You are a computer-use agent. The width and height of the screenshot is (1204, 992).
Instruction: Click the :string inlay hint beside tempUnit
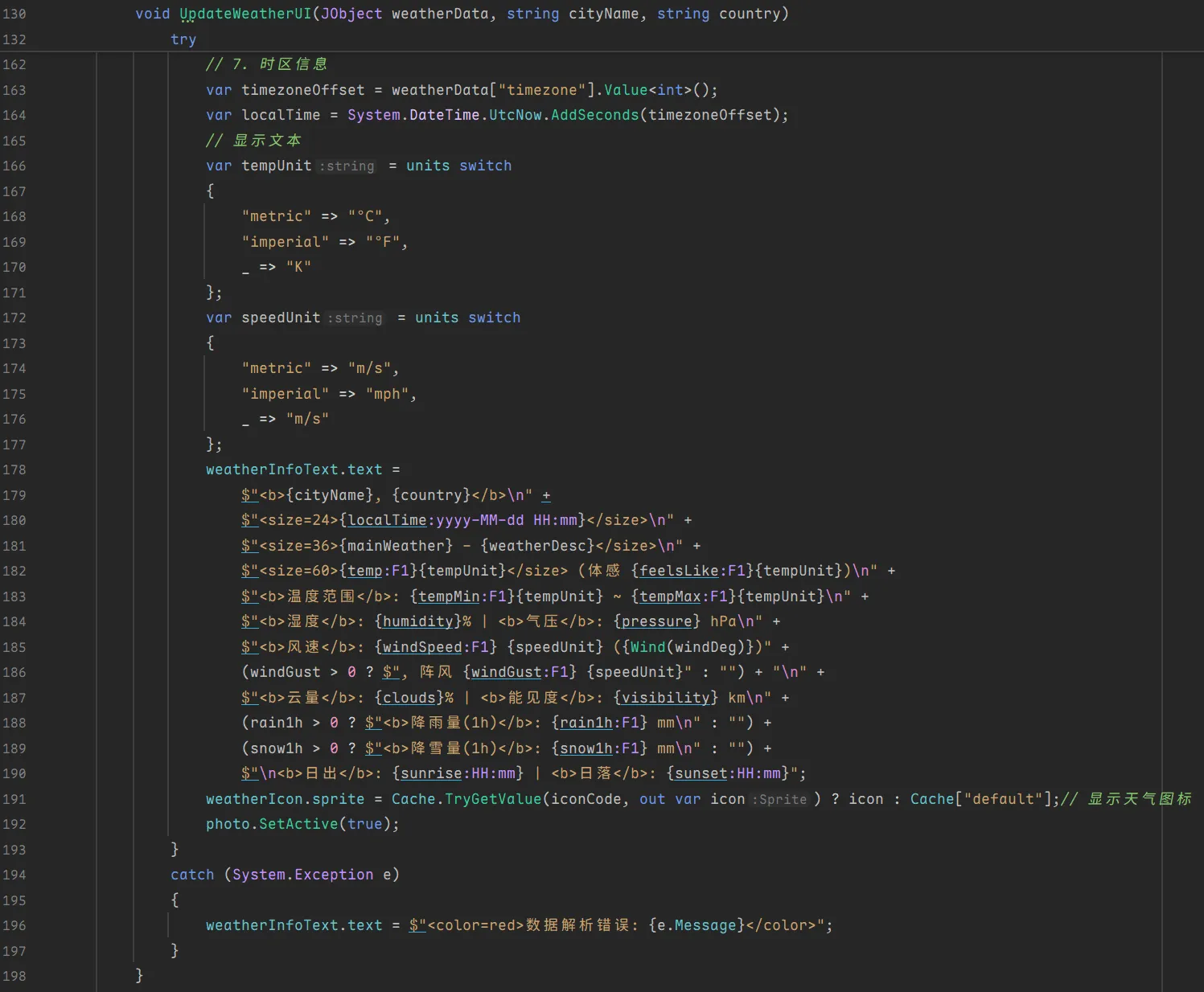pos(347,166)
